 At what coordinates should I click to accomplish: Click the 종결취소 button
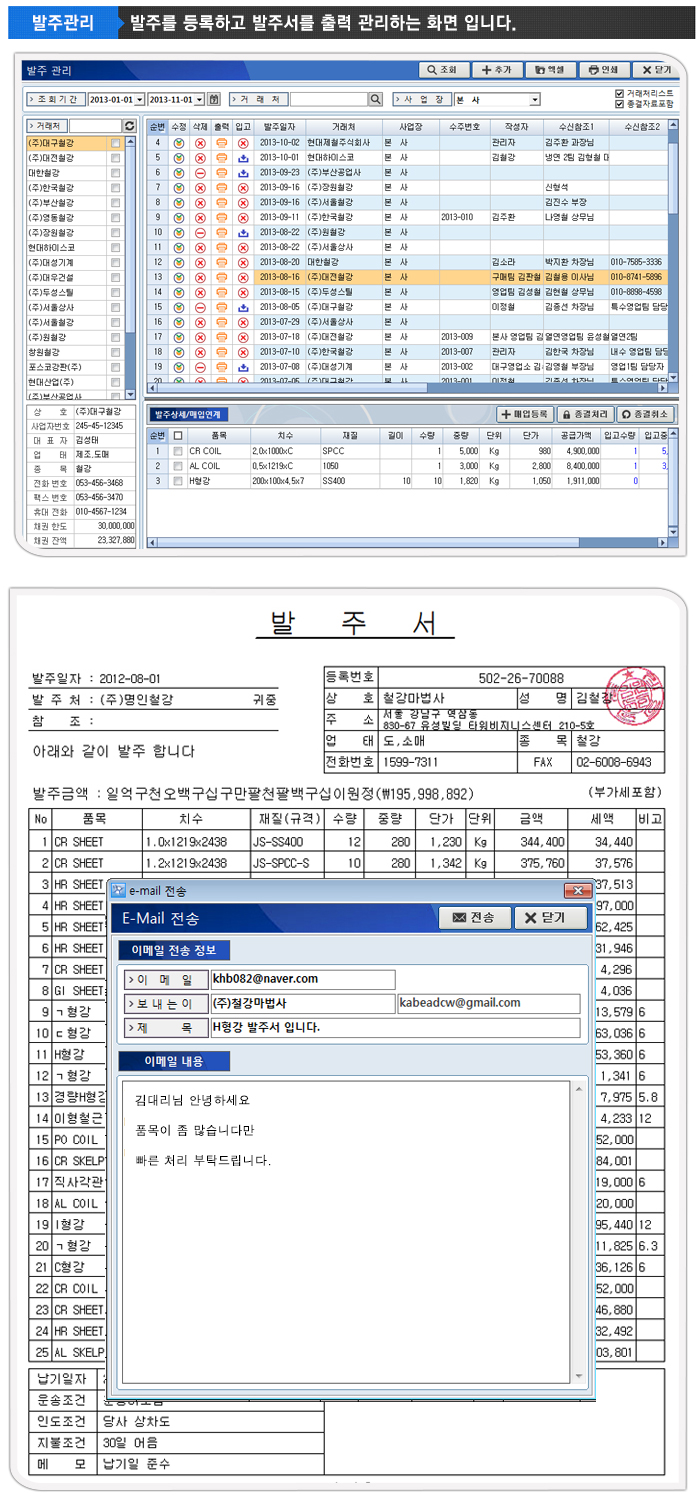click(644, 413)
